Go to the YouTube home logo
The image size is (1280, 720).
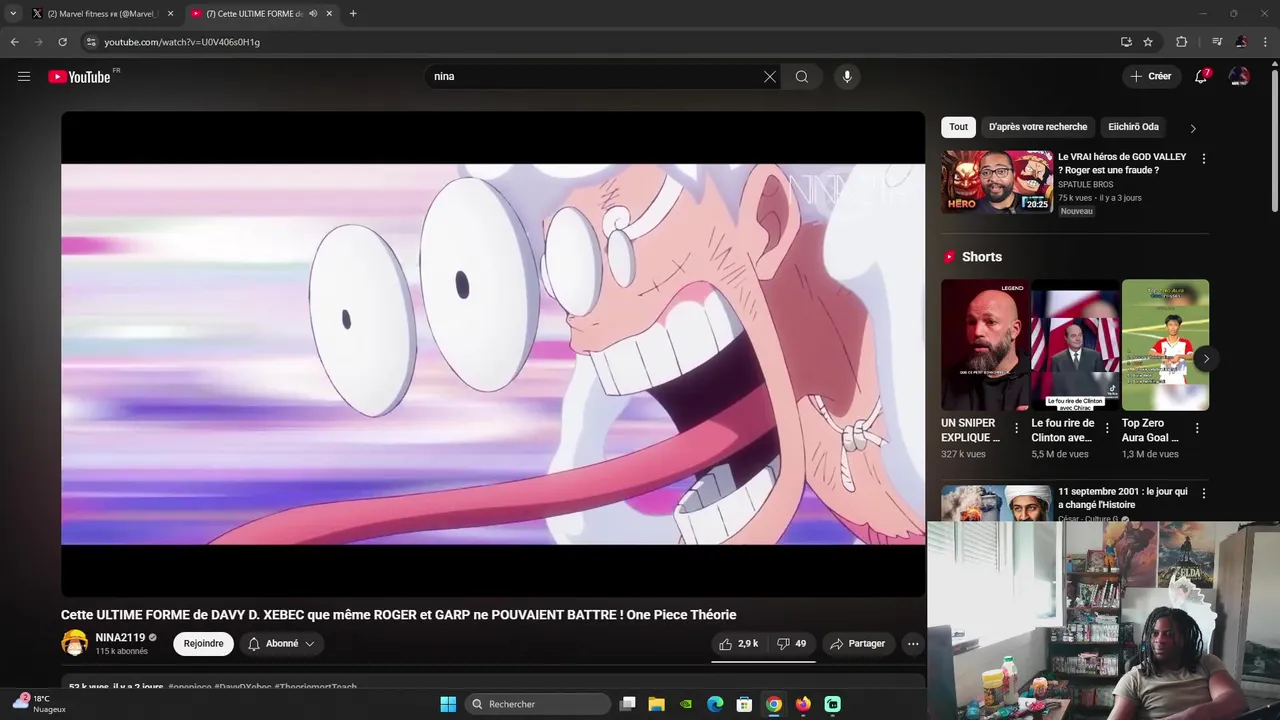pyautogui.click(x=79, y=77)
